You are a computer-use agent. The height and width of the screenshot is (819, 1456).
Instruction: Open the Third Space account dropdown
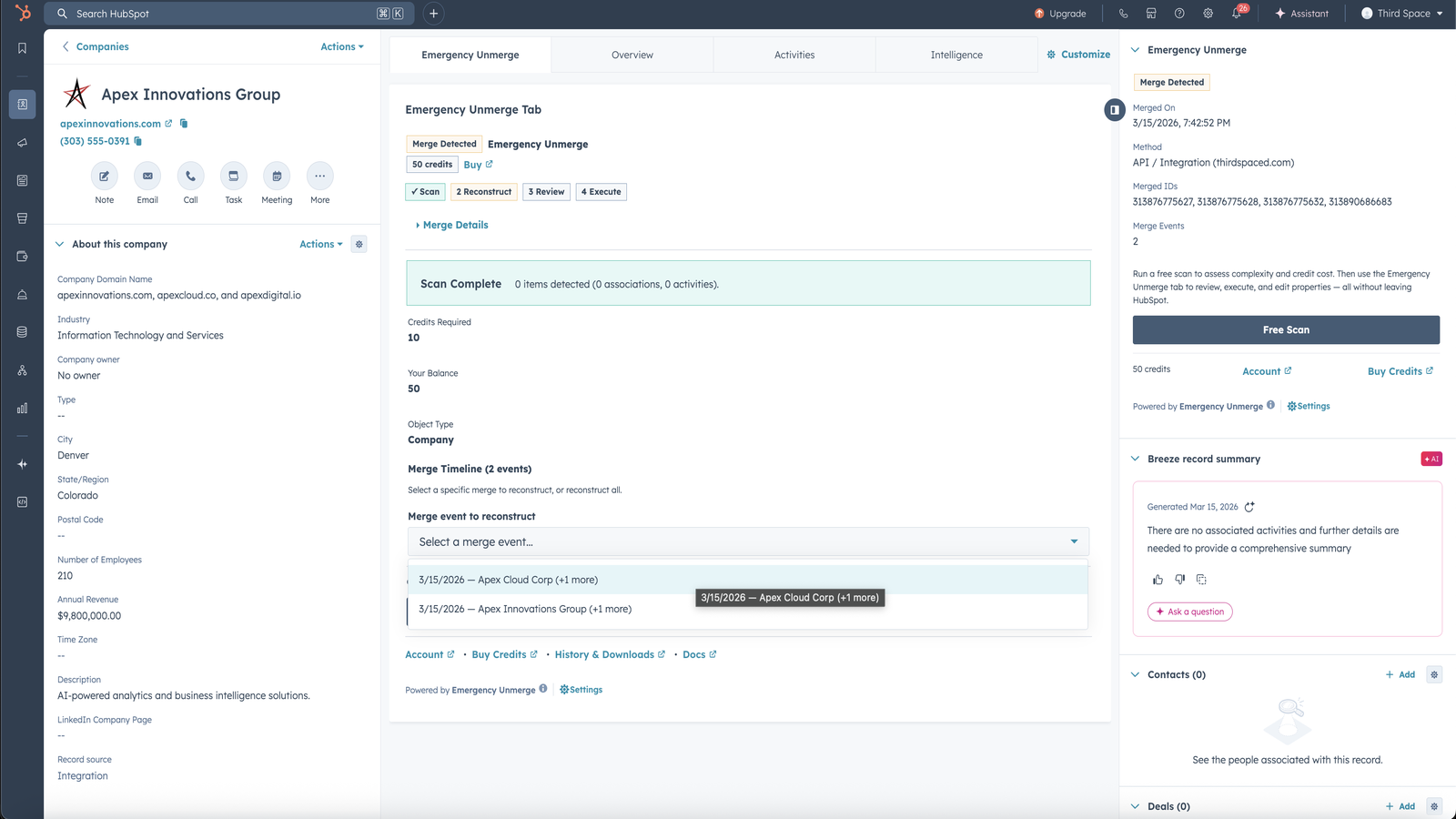(1400, 13)
